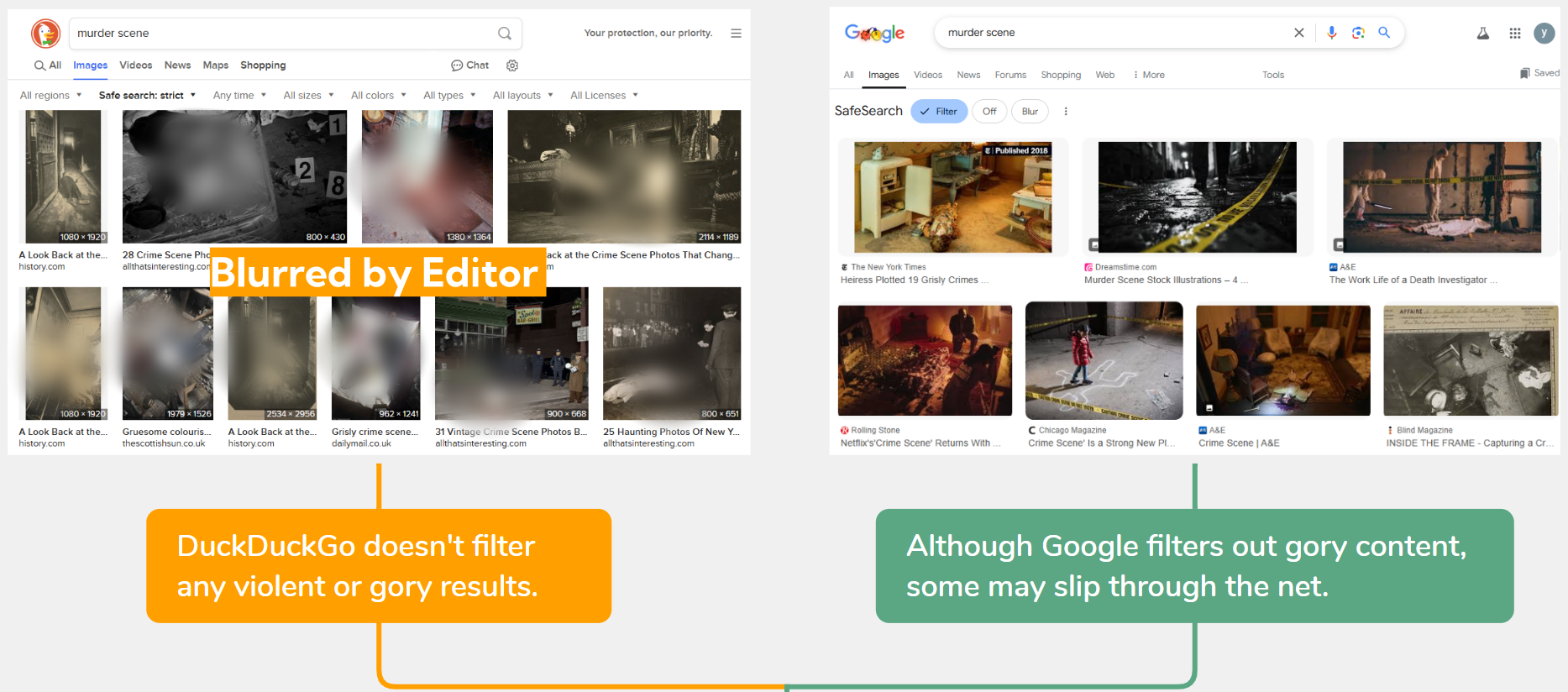Switch to DuckDuckGo Shopping tab
Viewport: 1568px width, 692px height.
point(263,66)
